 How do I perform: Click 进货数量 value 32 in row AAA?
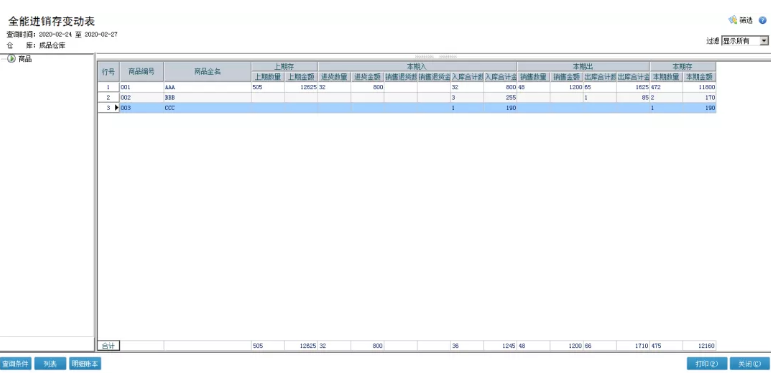(334, 87)
